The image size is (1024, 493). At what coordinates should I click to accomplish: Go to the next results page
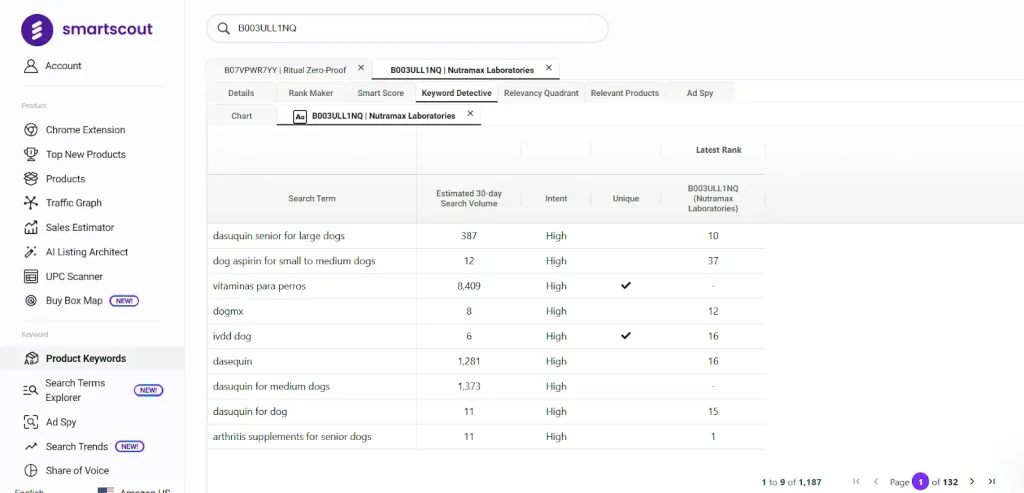[972, 482]
